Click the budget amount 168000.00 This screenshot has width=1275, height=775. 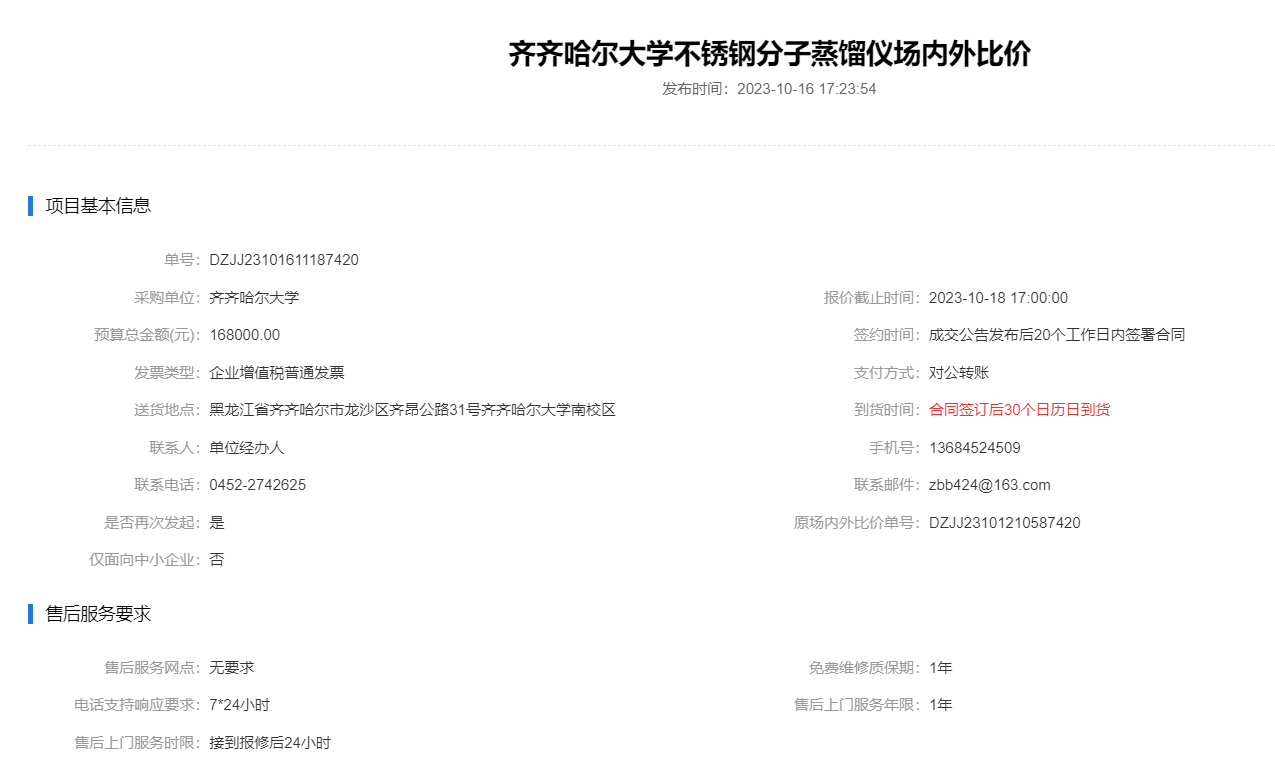click(x=244, y=335)
